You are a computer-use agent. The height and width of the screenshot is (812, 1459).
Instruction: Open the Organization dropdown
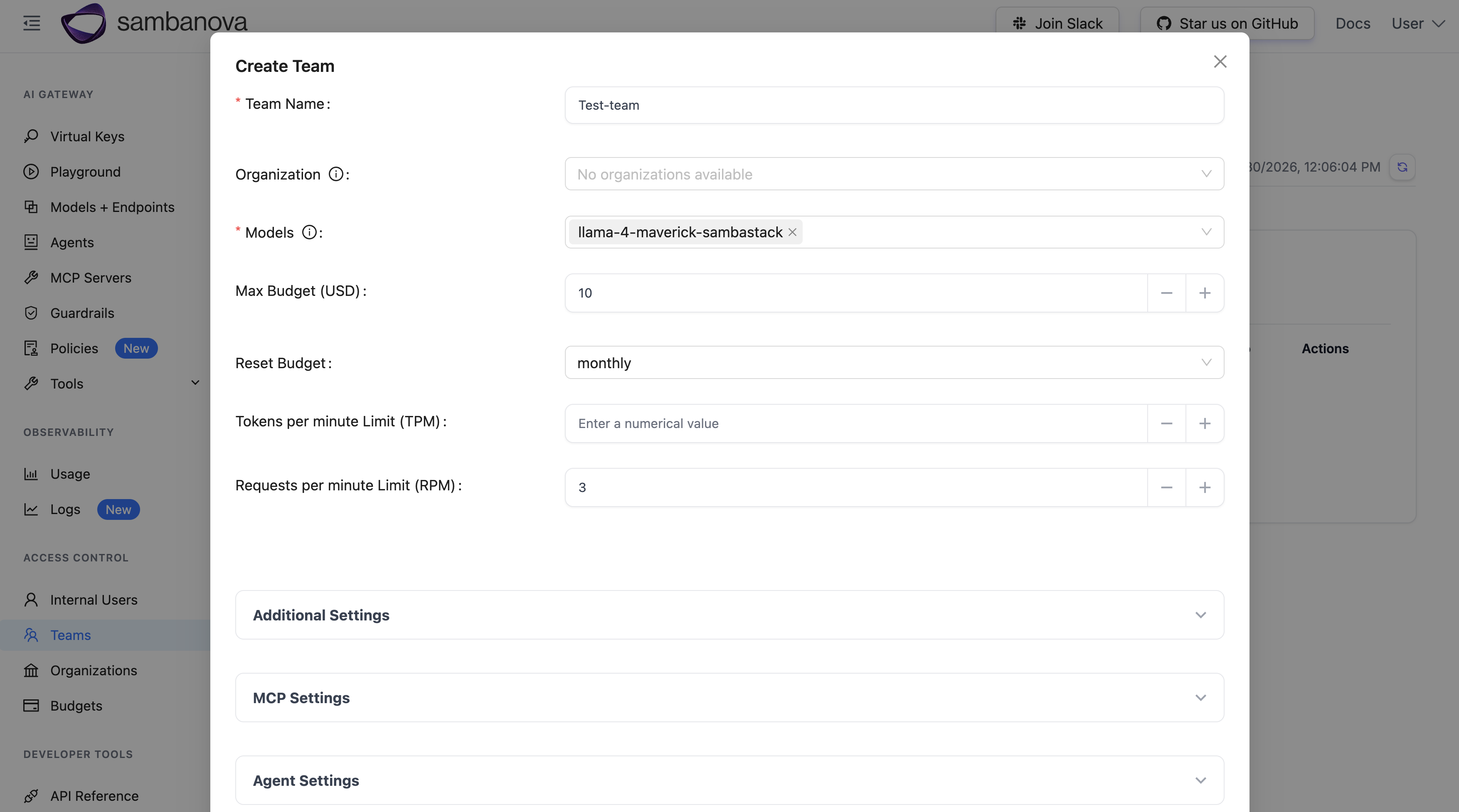click(894, 174)
